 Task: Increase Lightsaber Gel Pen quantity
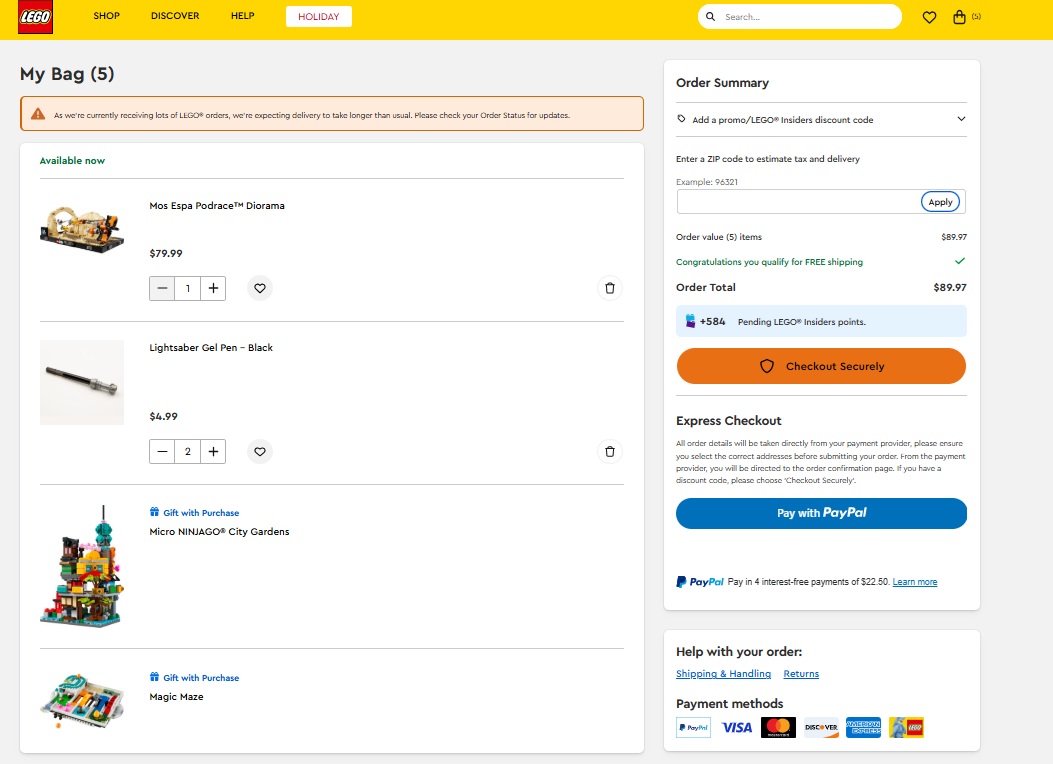click(213, 451)
